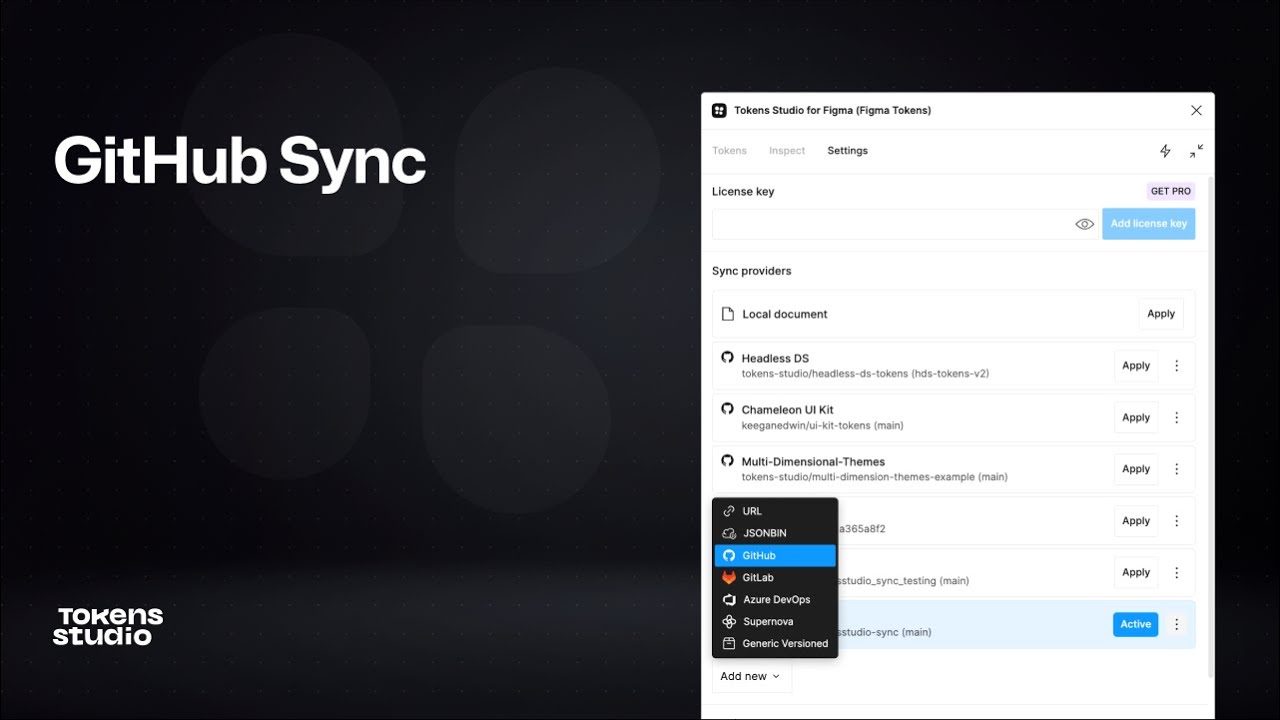Open the lightning bolt quick actions icon

(x=1165, y=151)
